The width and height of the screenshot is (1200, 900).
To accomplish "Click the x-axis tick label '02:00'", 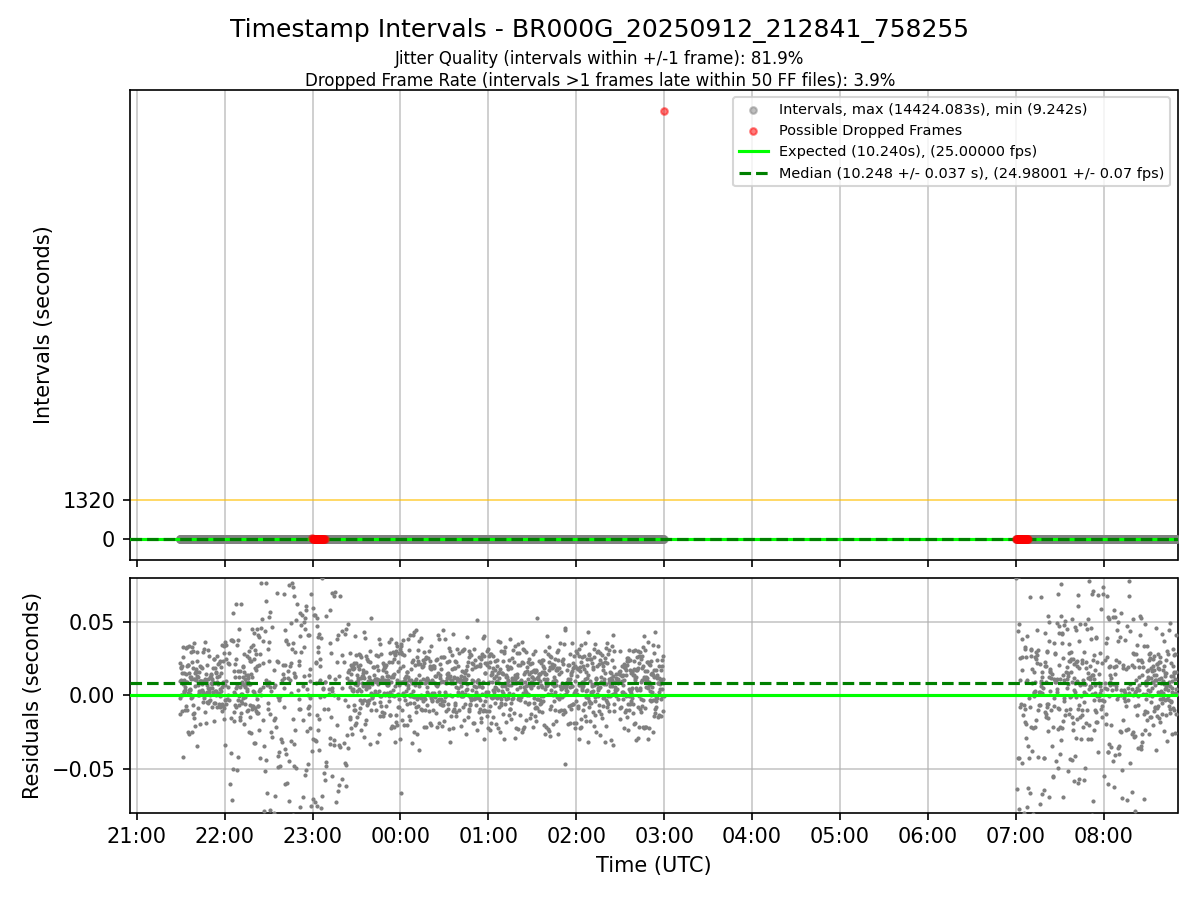I will 576,834.
